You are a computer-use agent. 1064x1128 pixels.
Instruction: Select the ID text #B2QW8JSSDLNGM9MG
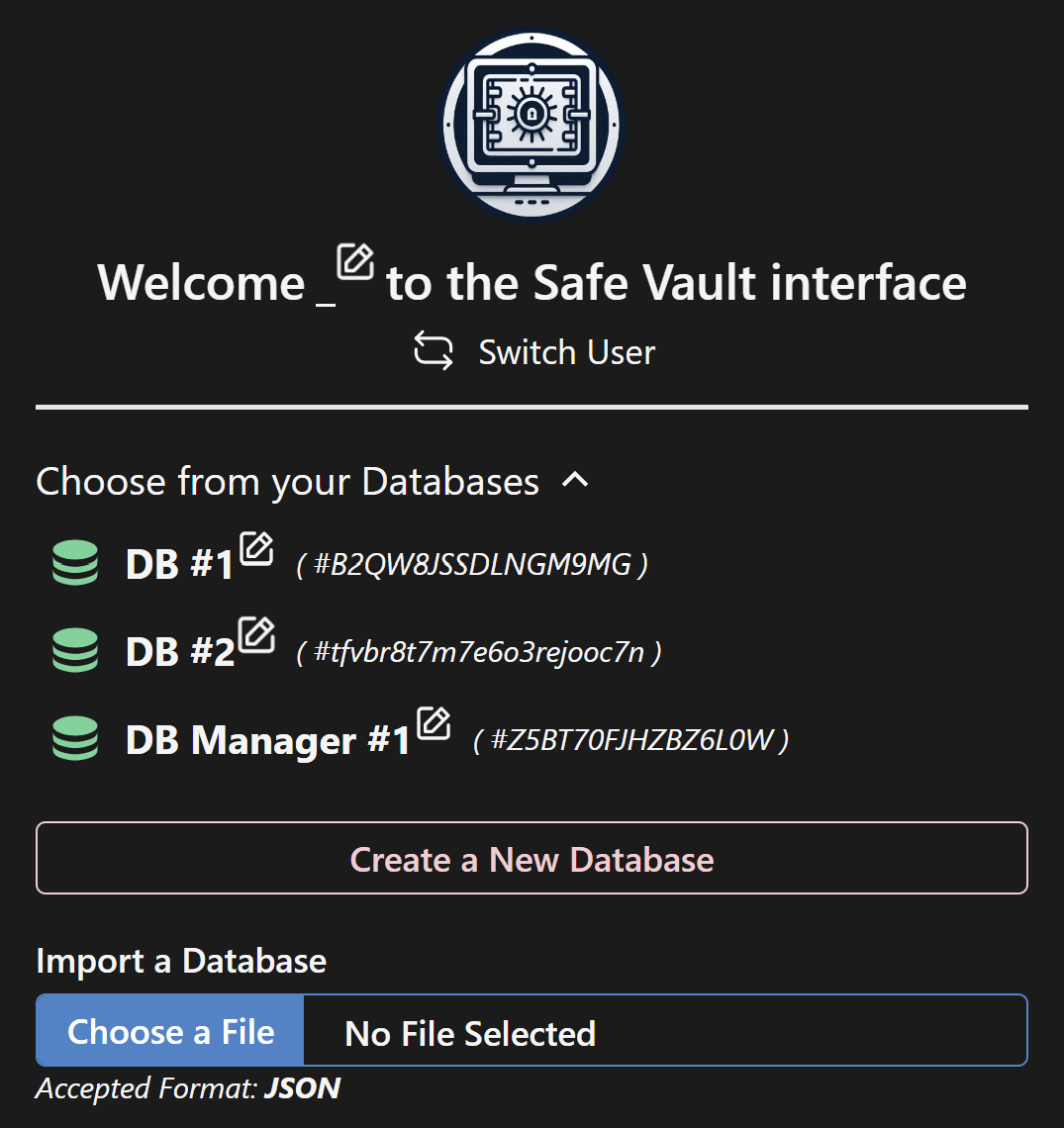(473, 565)
